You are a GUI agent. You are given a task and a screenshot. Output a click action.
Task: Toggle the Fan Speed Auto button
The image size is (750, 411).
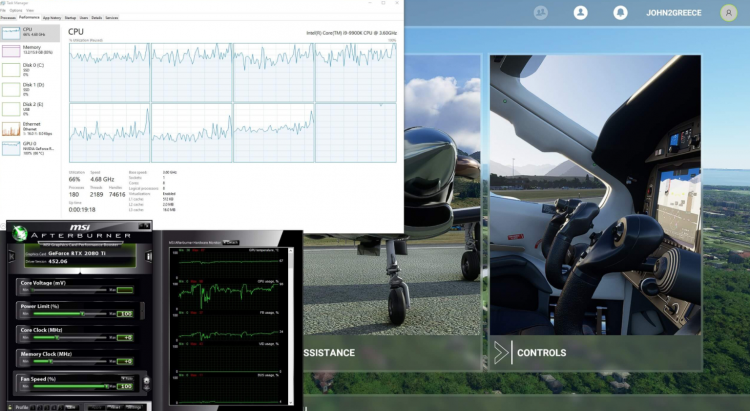(127, 377)
